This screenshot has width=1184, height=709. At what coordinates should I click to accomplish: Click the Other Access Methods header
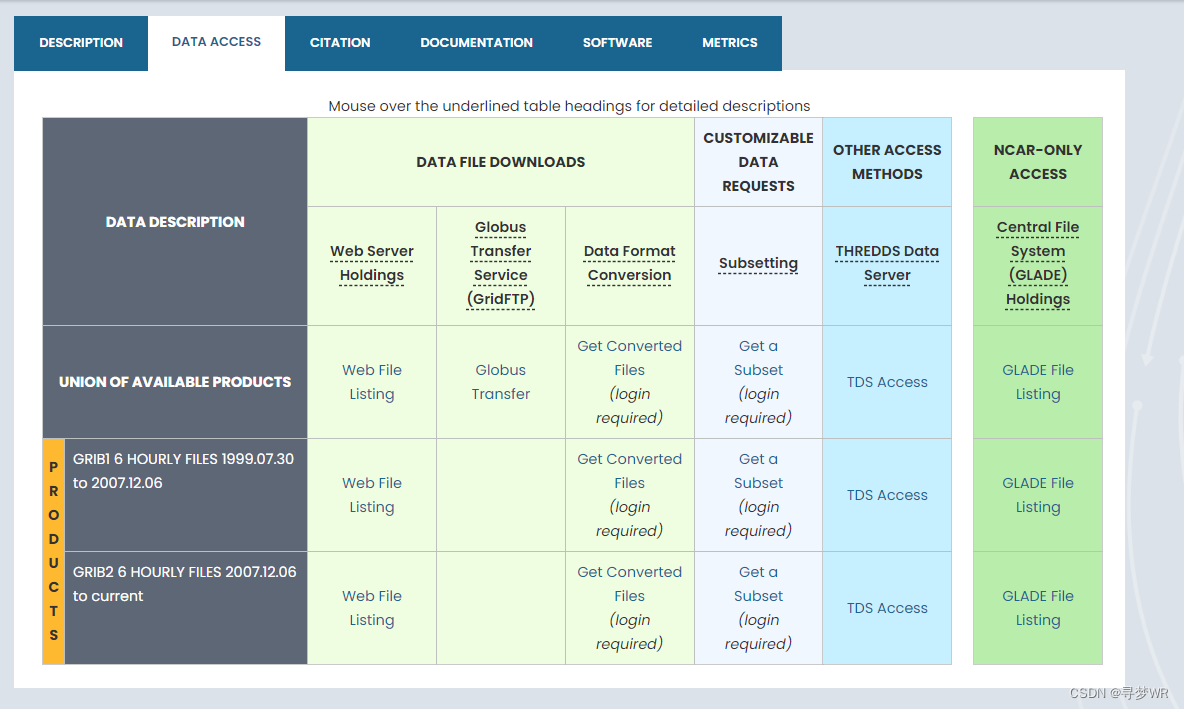[887, 162]
